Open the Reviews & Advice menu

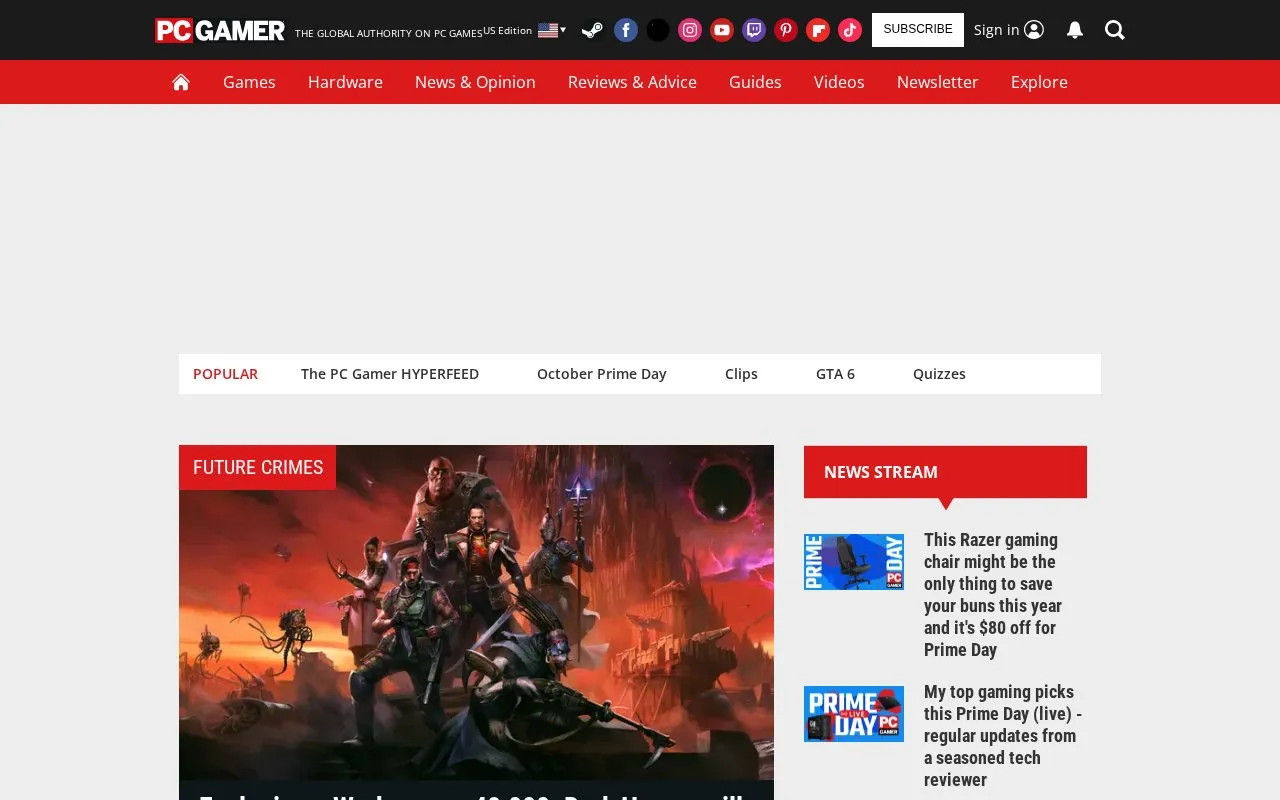(x=632, y=82)
